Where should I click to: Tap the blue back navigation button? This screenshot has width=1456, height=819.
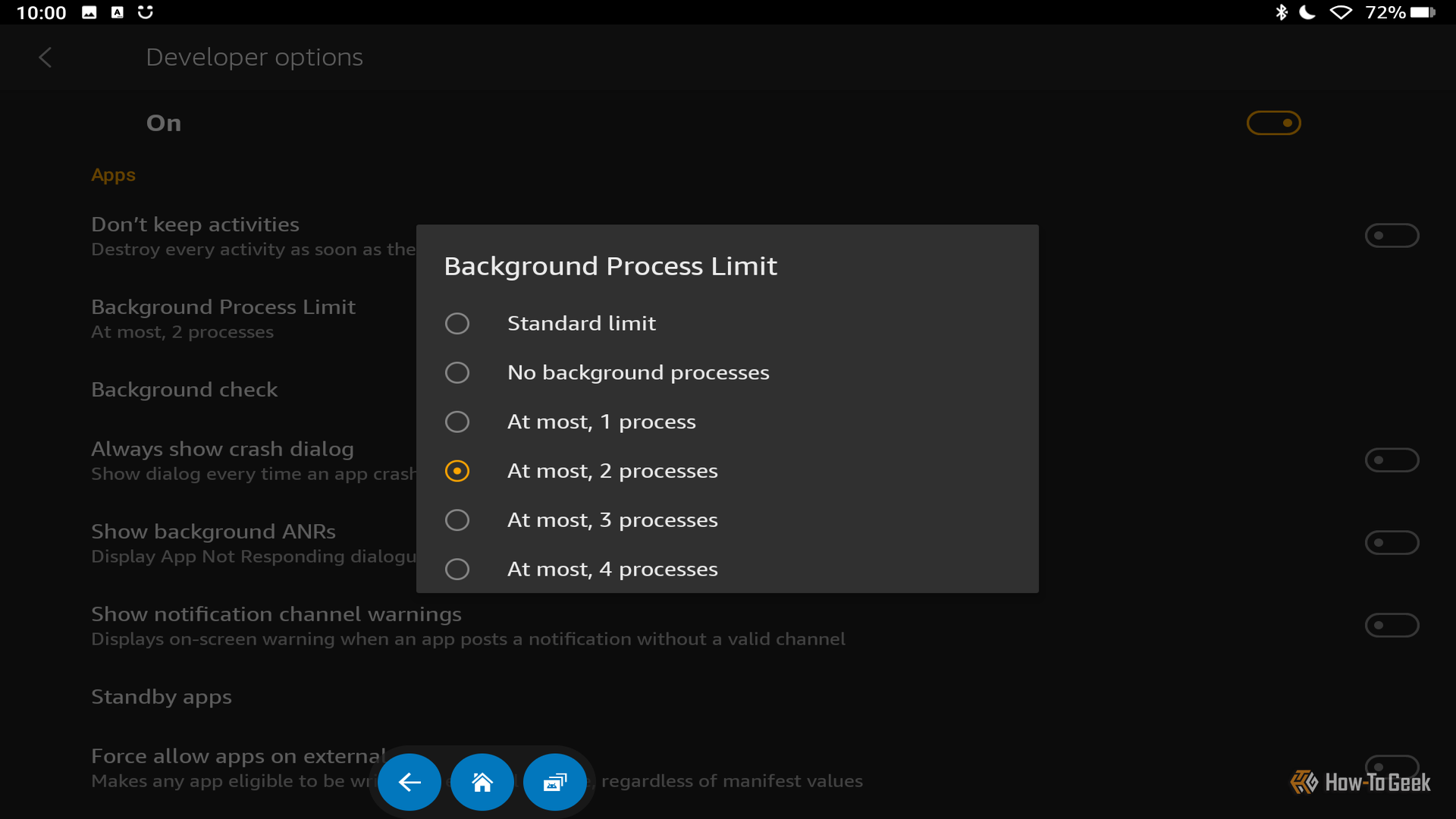point(409,782)
